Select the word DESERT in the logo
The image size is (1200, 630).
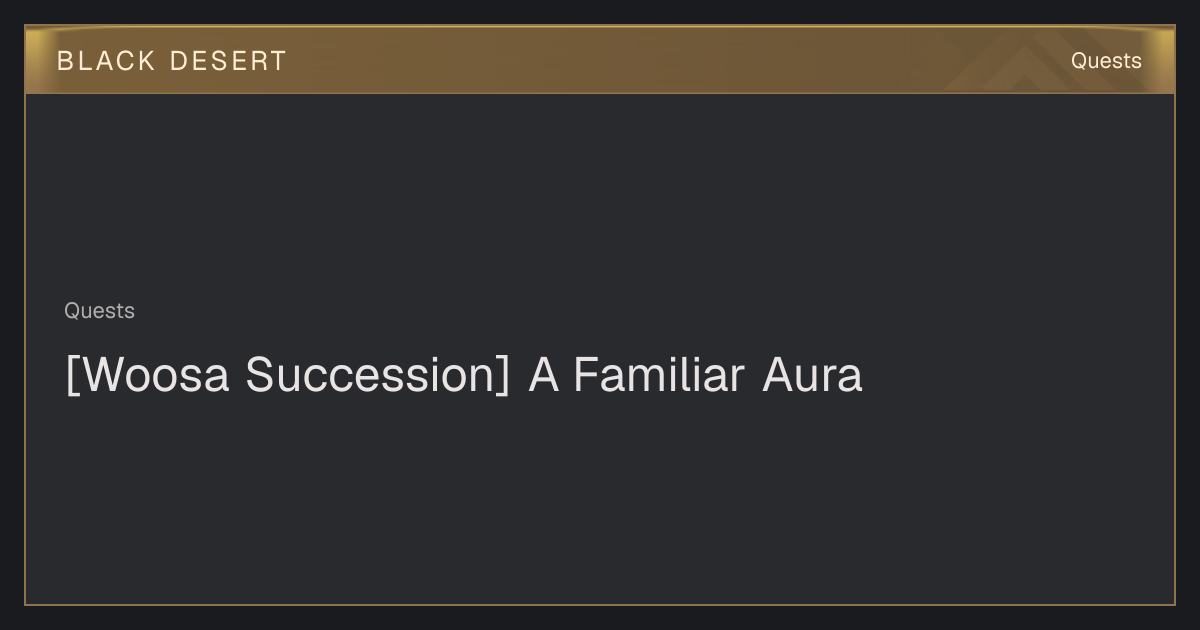(x=228, y=61)
